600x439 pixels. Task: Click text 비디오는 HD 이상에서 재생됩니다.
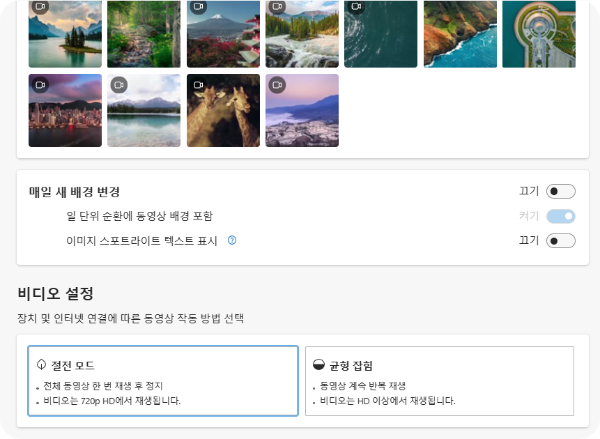[388, 401]
